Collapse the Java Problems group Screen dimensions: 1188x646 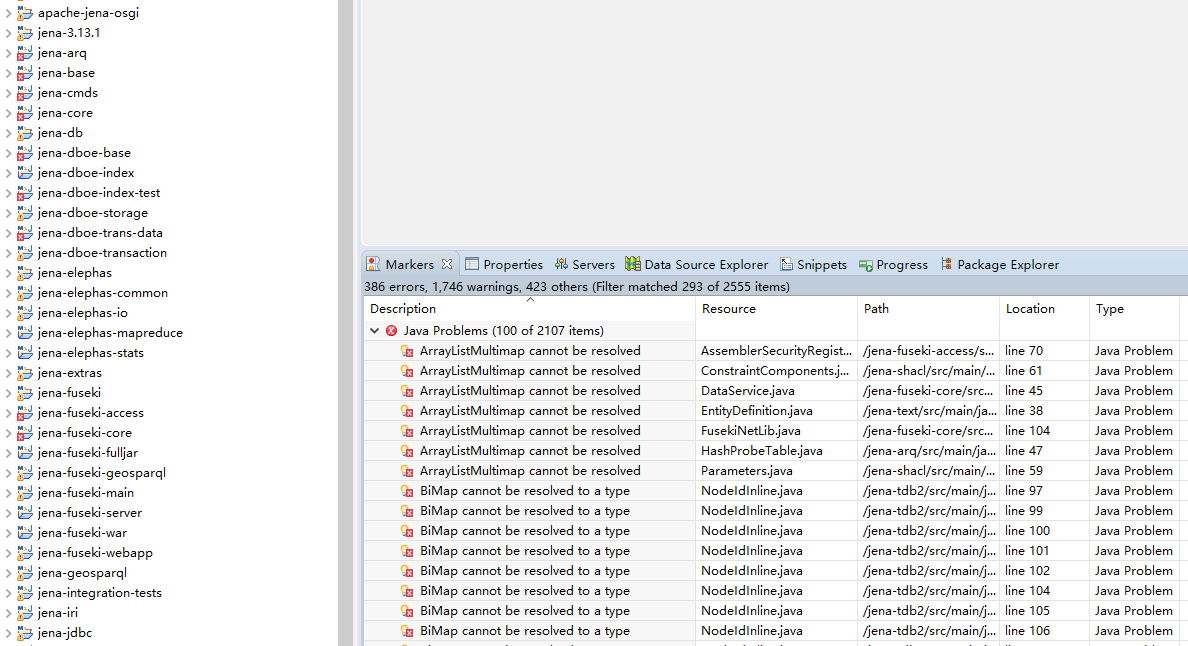pyautogui.click(x=374, y=331)
